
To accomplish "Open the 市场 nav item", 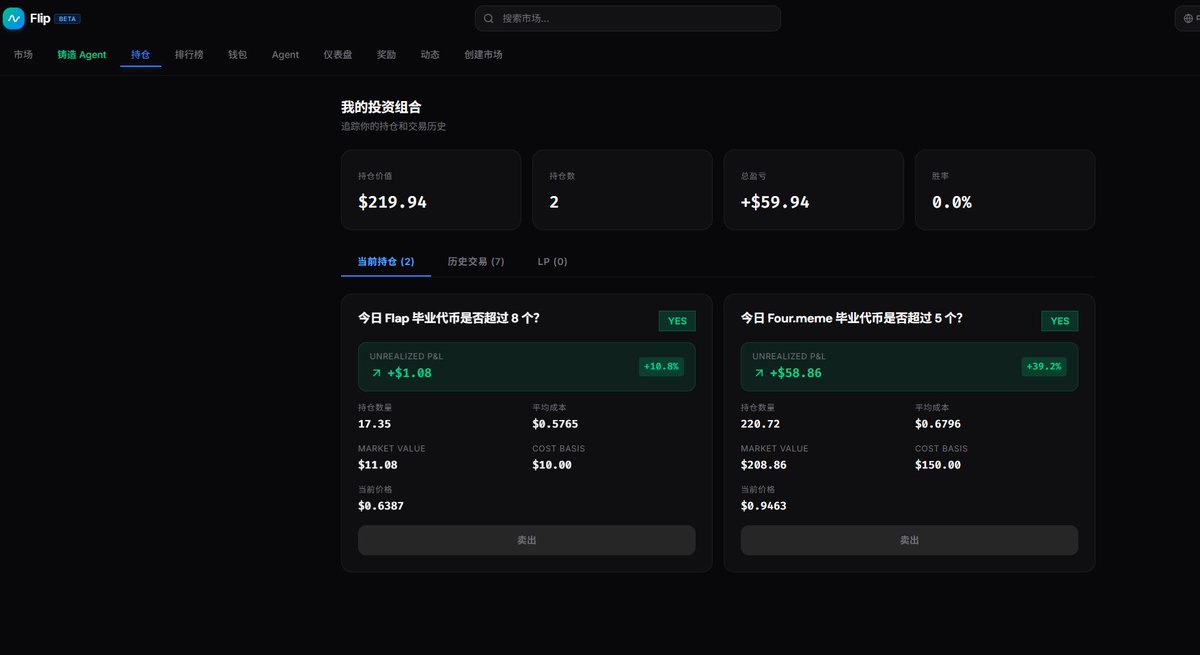I will point(23,55).
